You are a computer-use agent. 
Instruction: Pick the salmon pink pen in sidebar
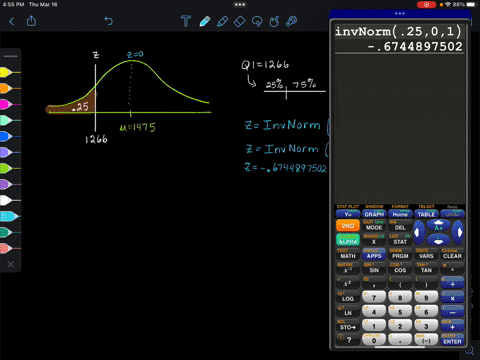pos(10,248)
